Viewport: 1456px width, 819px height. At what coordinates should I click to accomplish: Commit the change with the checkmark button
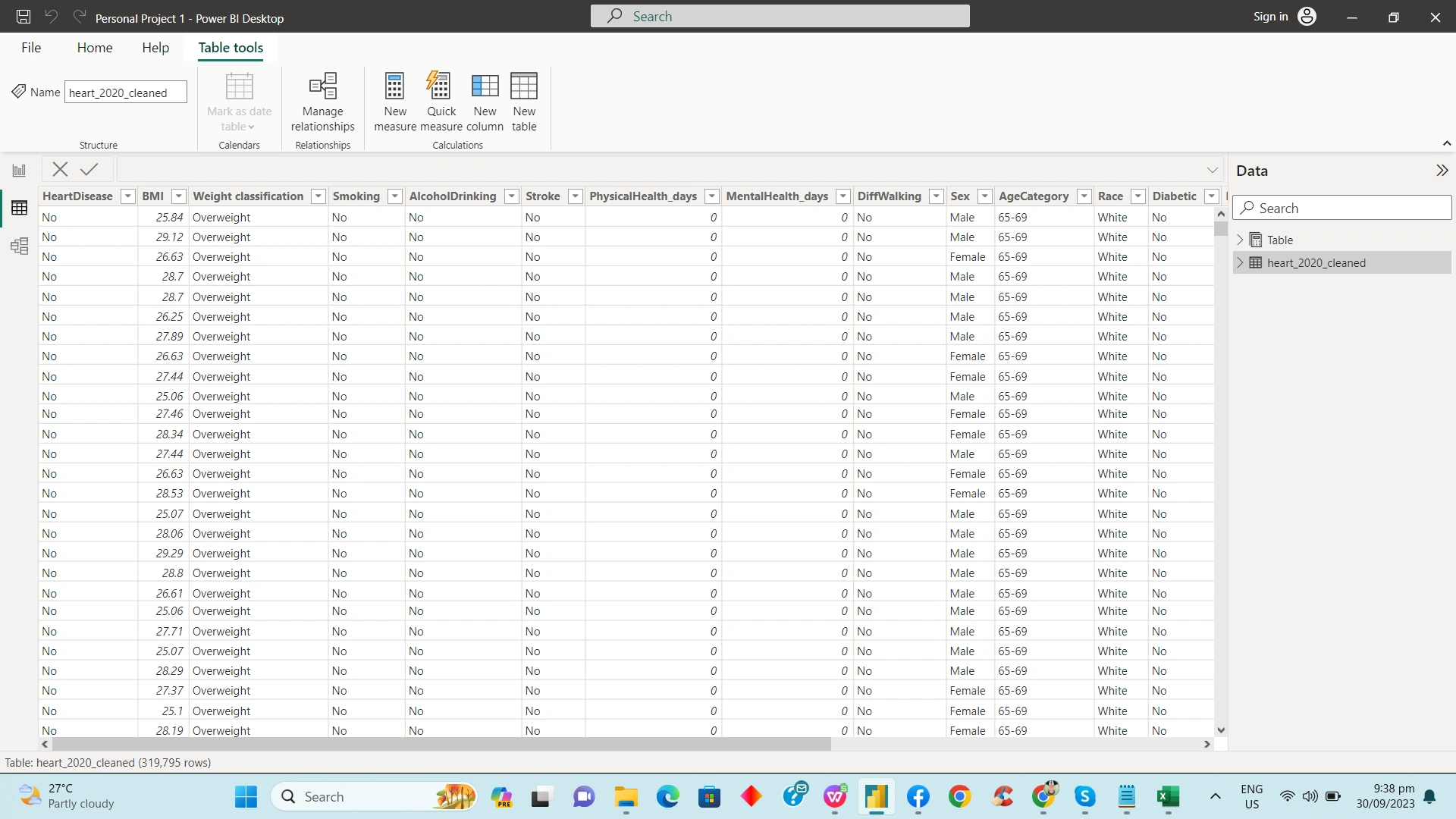[x=89, y=169]
